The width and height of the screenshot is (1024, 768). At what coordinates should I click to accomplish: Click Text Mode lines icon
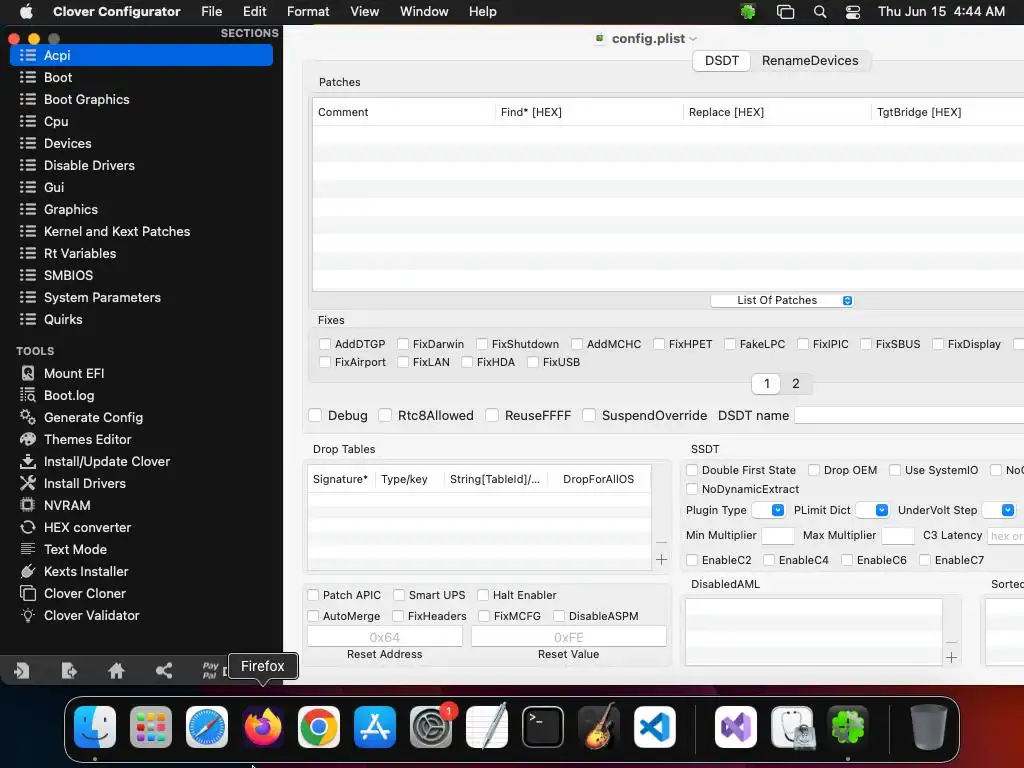27,549
